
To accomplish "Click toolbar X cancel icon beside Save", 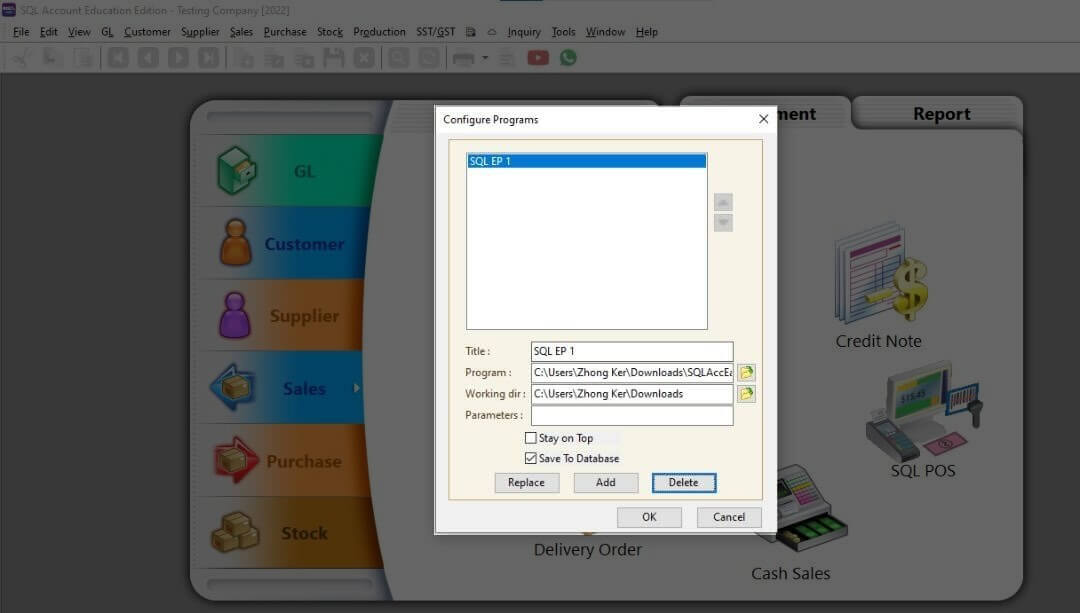I will [x=364, y=58].
